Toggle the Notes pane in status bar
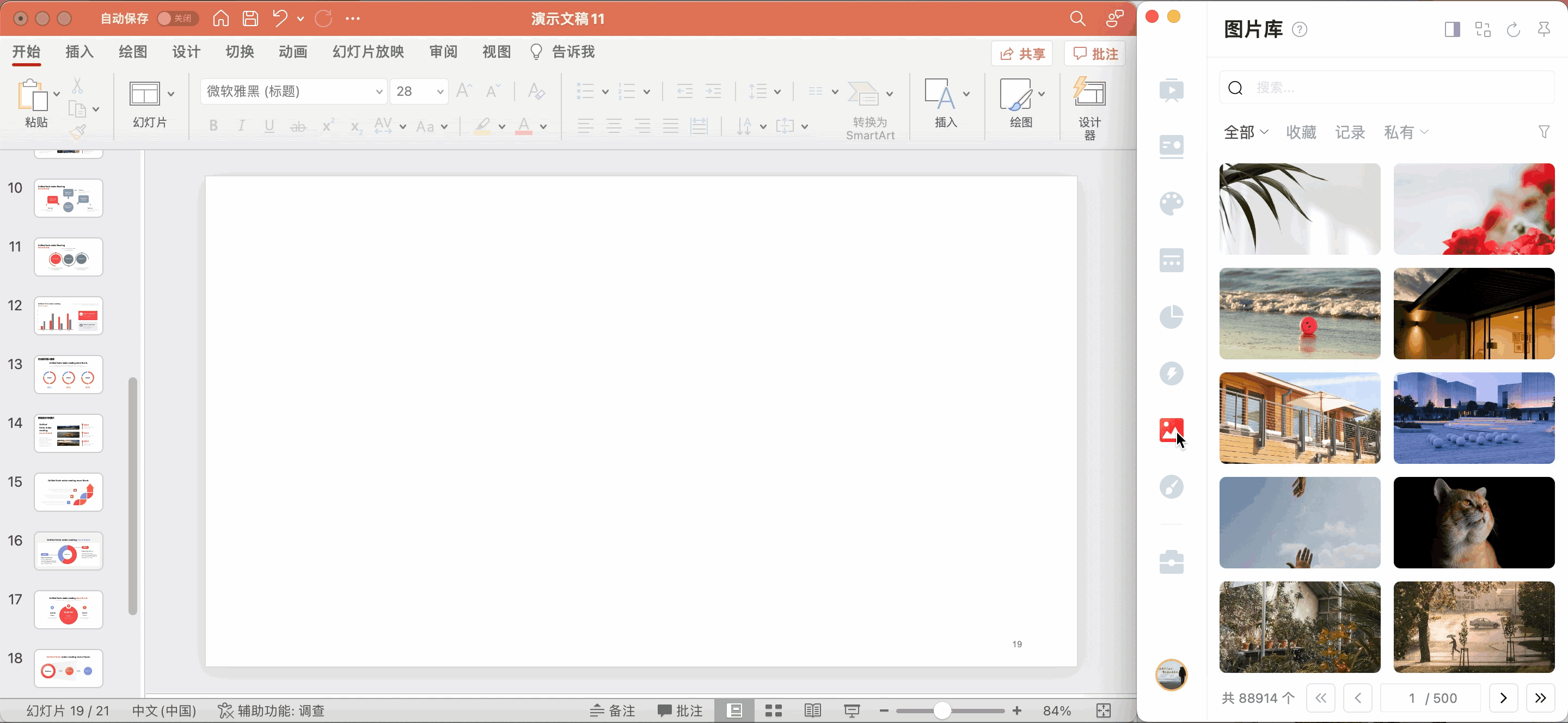Image resolution: width=1568 pixels, height=723 pixels. 613,710
